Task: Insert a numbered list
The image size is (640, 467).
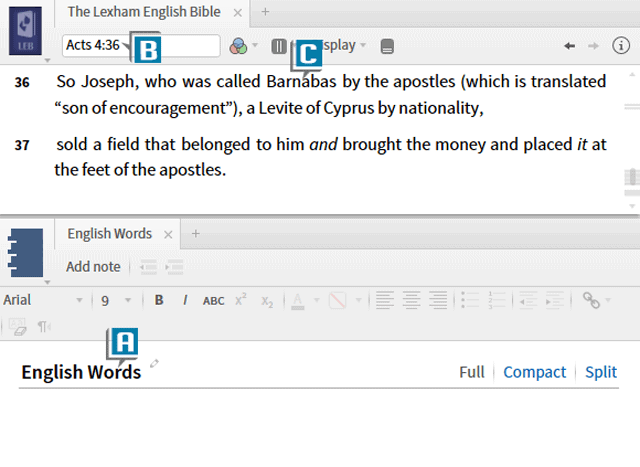Action: coord(497,300)
